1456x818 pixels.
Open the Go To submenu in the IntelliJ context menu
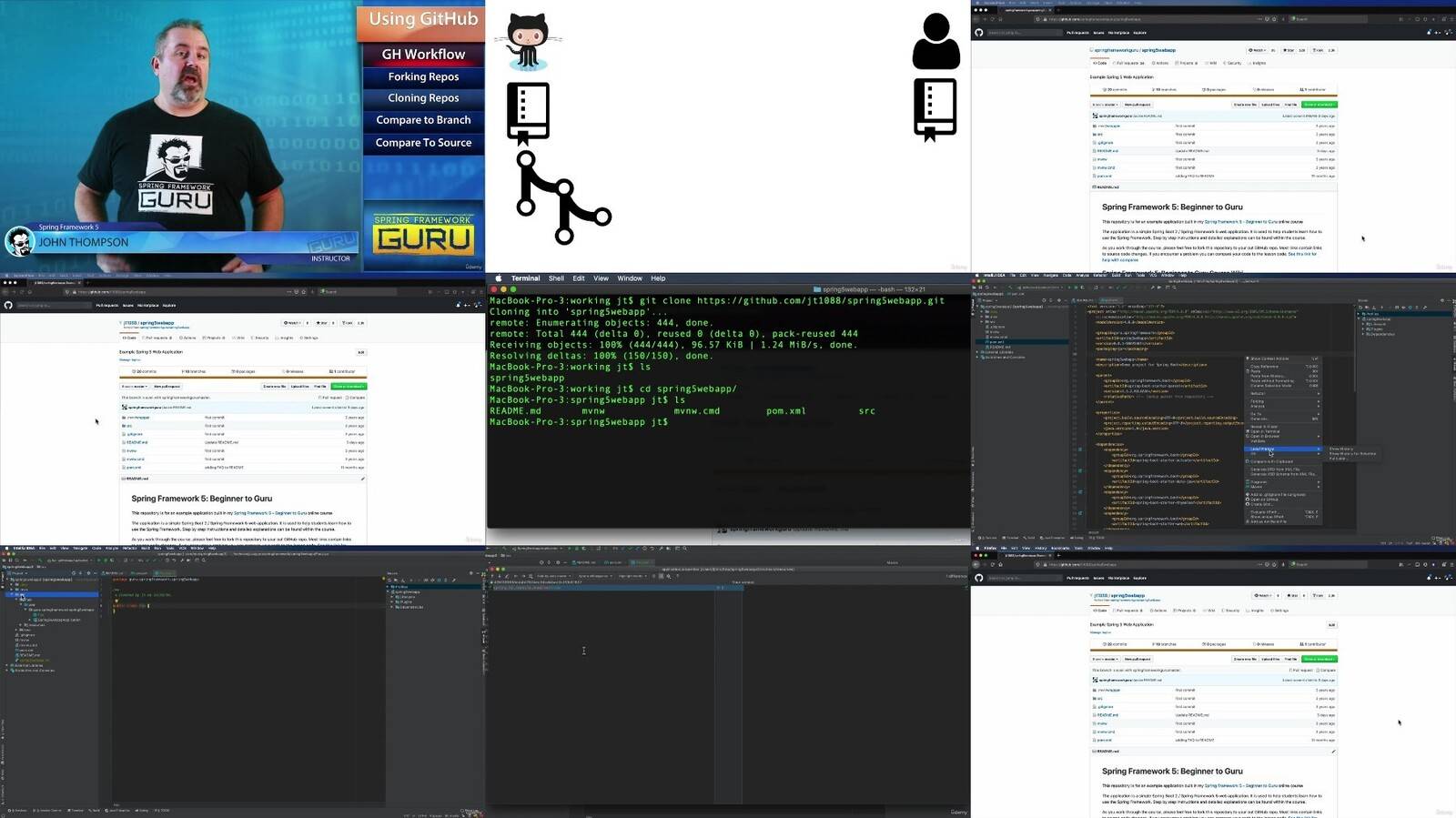(1282, 414)
